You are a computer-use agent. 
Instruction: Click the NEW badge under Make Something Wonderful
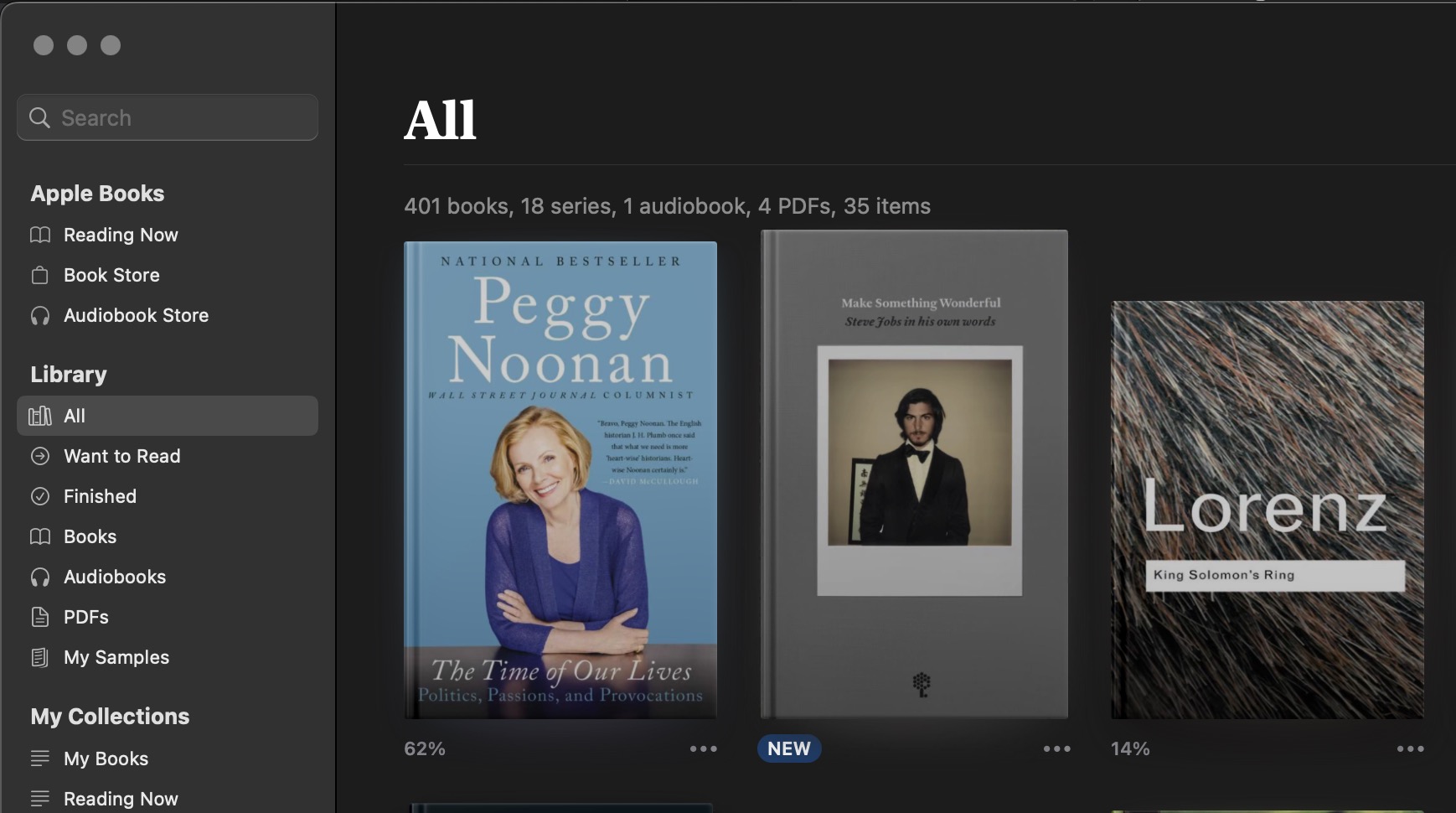[x=789, y=748]
